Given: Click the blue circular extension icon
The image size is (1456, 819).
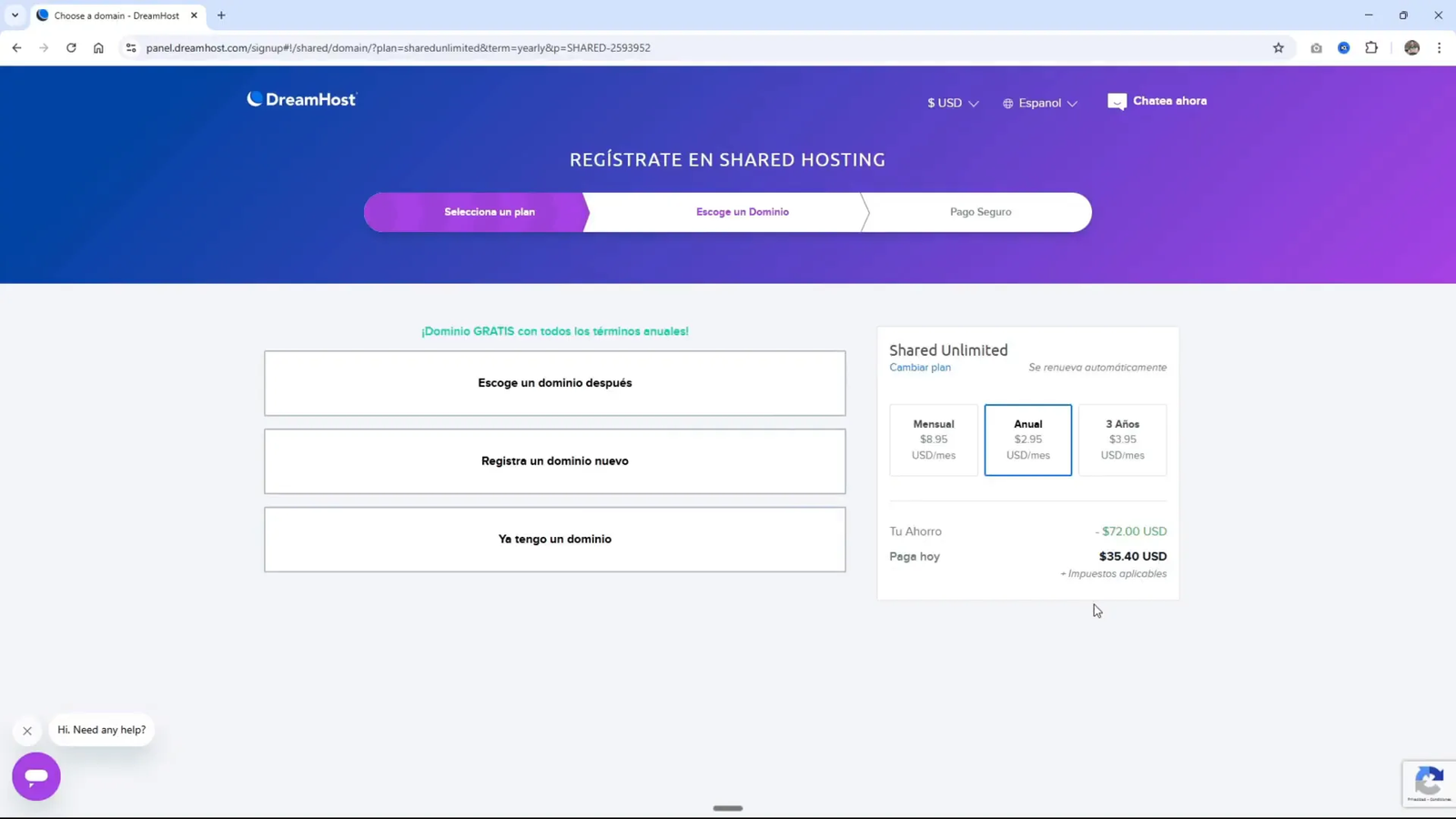Looking at the screenshot, I should pyautogui.click(x=1344, y=47).
